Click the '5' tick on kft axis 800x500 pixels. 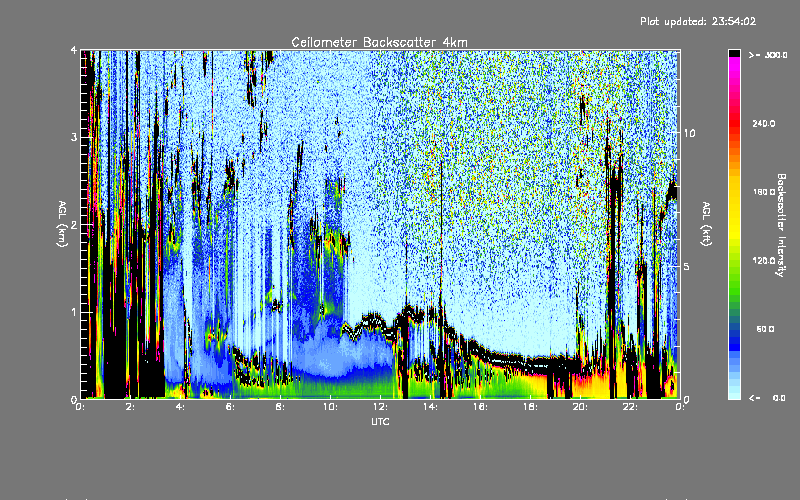pos(687,266)
